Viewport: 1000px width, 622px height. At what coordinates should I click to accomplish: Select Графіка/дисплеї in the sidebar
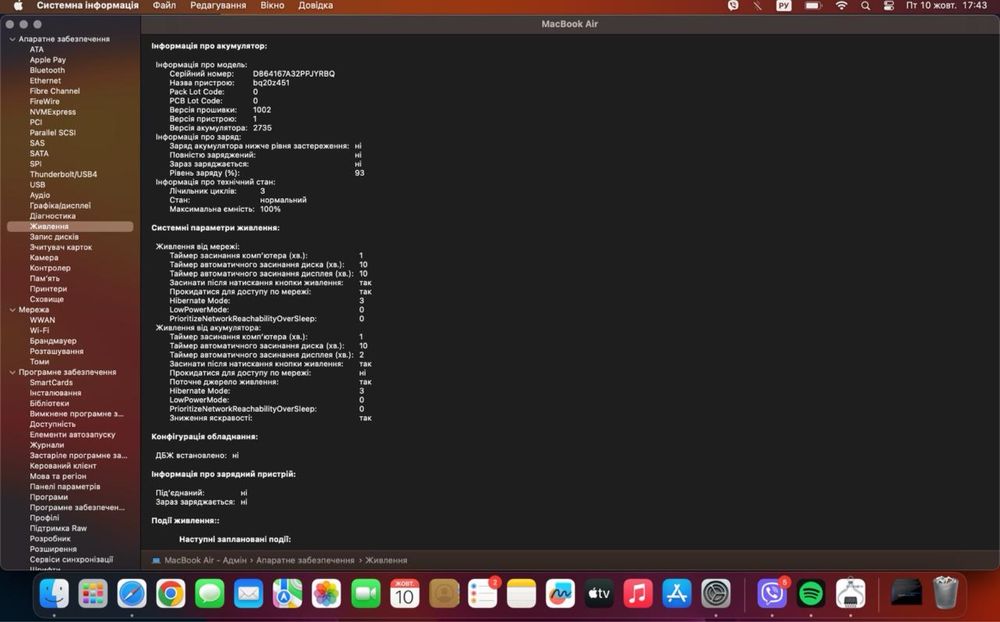pos(60,205)
